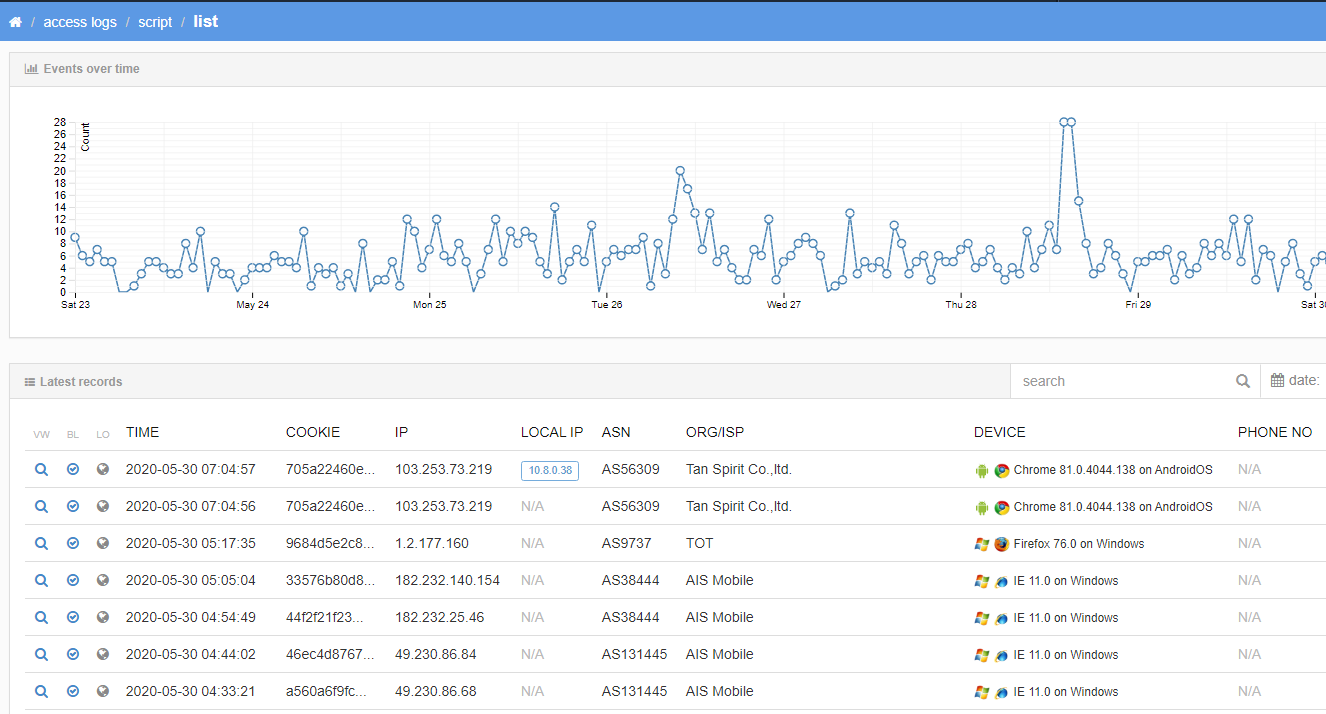Open view magnifier for the 04:33:21 record

41,692
